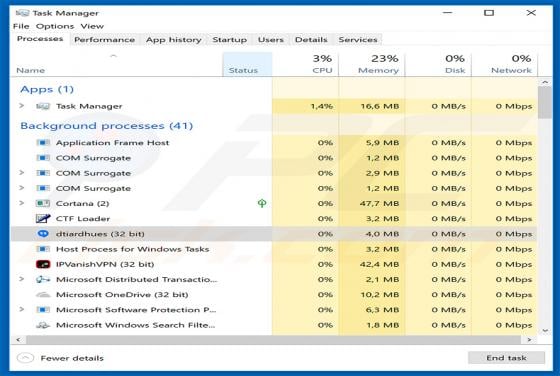Sort by the CPU column header

(x=305, y=64)
